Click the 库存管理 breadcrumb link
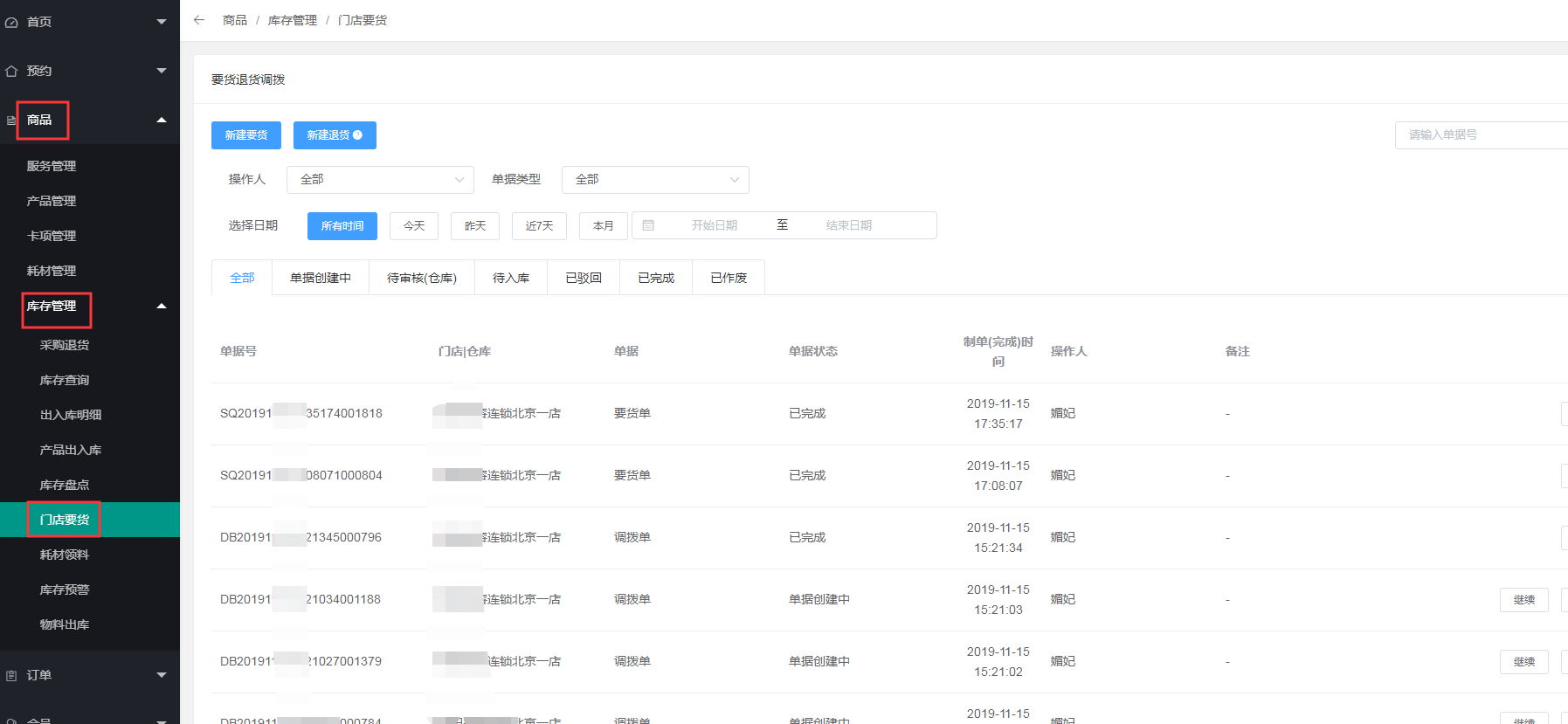1568x724 pixels. 293,20
